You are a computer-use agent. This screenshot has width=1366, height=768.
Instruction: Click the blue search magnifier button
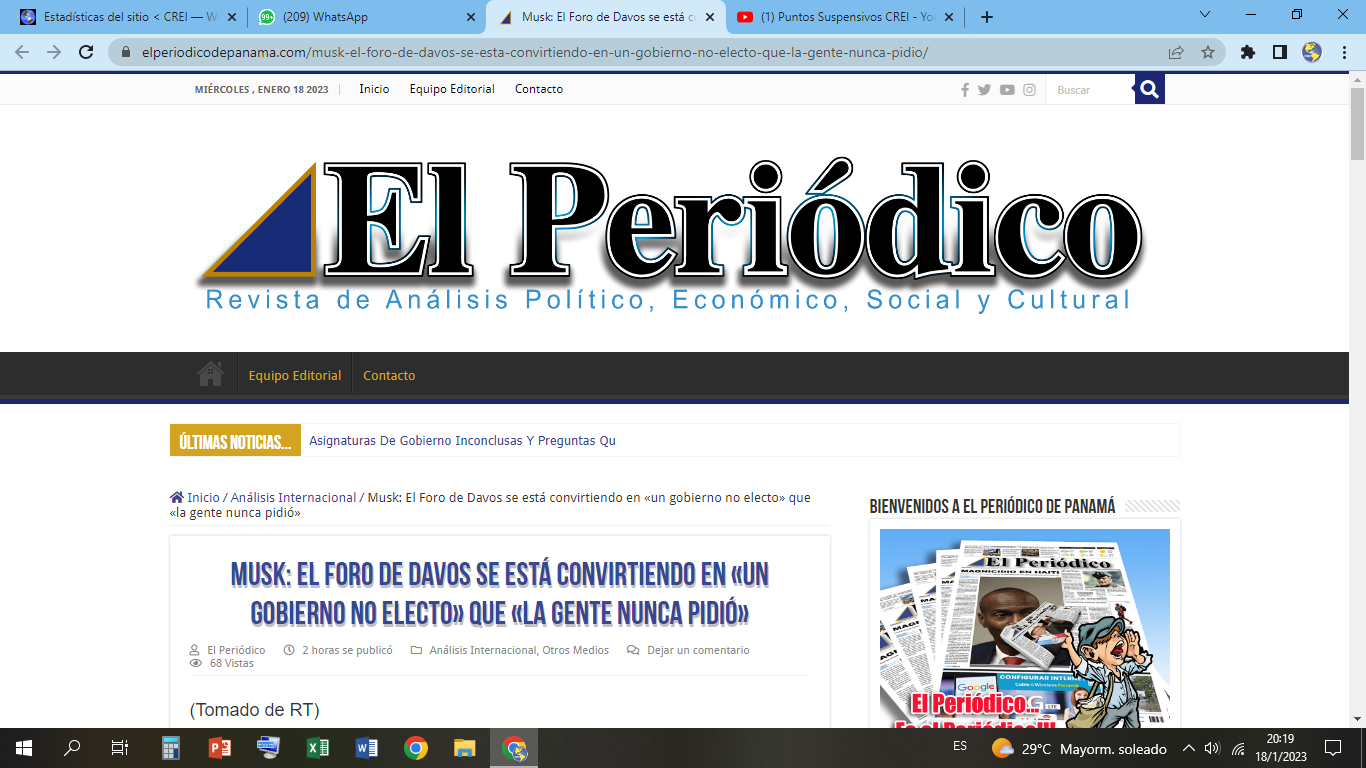click(1149, 89)
